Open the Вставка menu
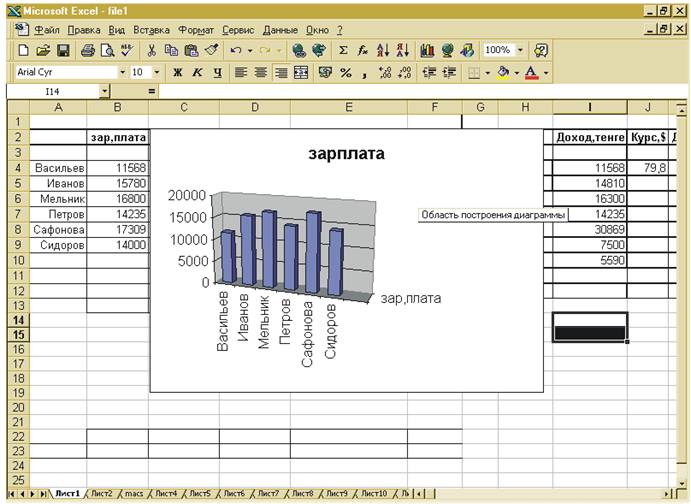691x504 pixels. (152, 30)
